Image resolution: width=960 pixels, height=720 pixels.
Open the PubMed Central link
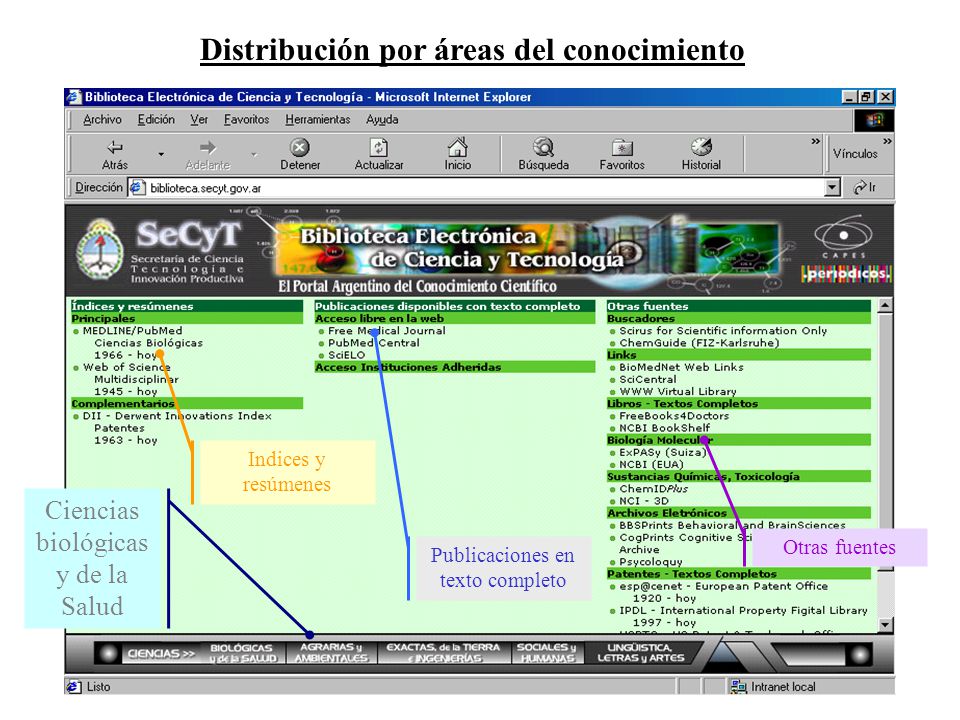[x=373, y=343]
